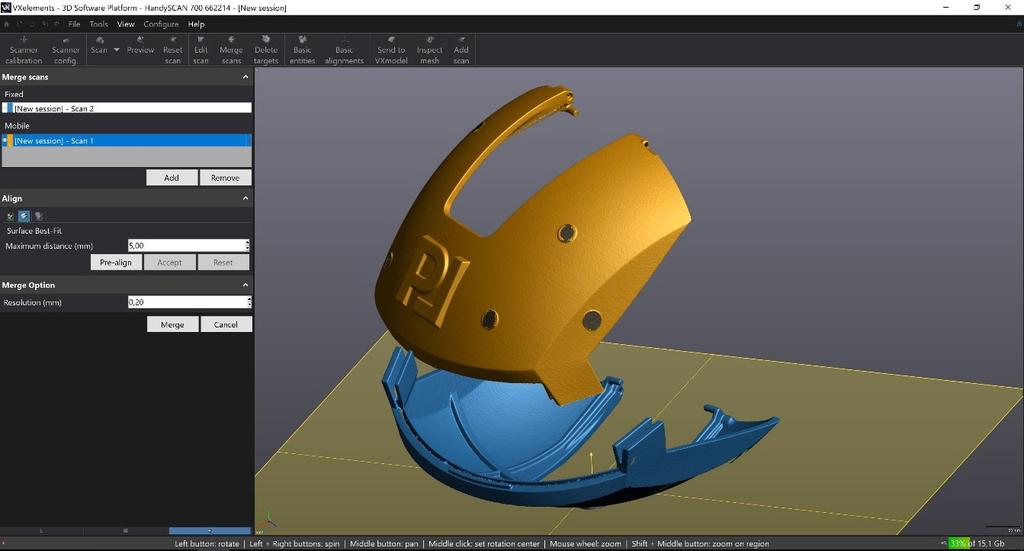Screen dimensions: 1024x551
Task: Click Reset scan in the toolbar
Action: 172,50
